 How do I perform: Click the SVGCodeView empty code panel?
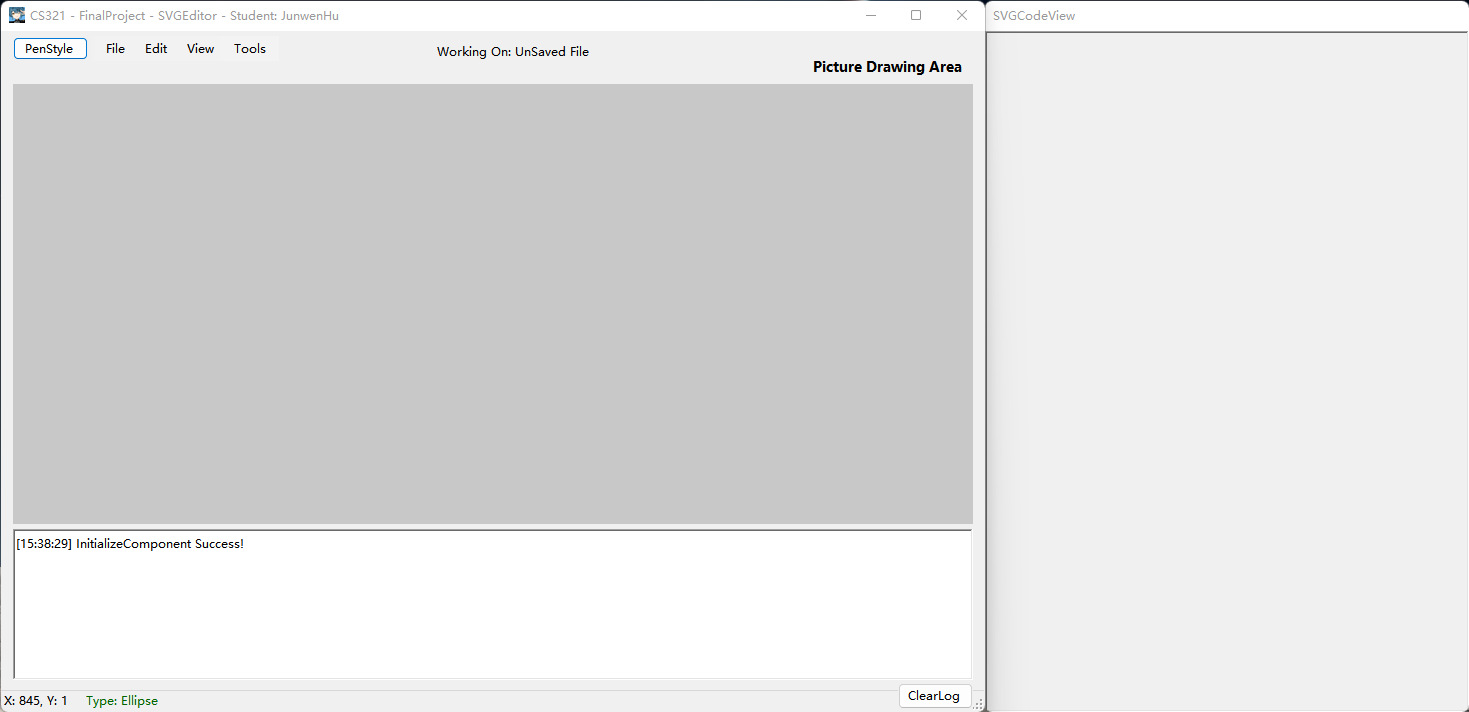coord(1227,372)
